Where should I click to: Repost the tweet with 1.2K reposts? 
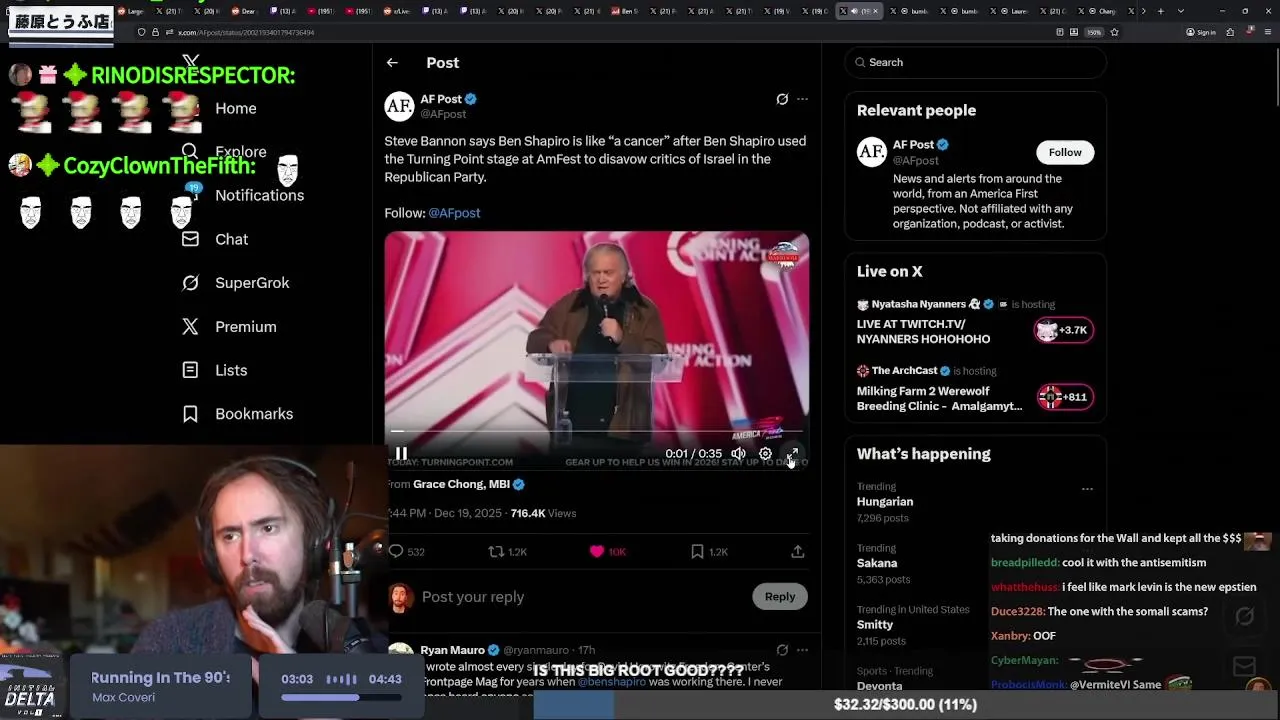(507, 552)
